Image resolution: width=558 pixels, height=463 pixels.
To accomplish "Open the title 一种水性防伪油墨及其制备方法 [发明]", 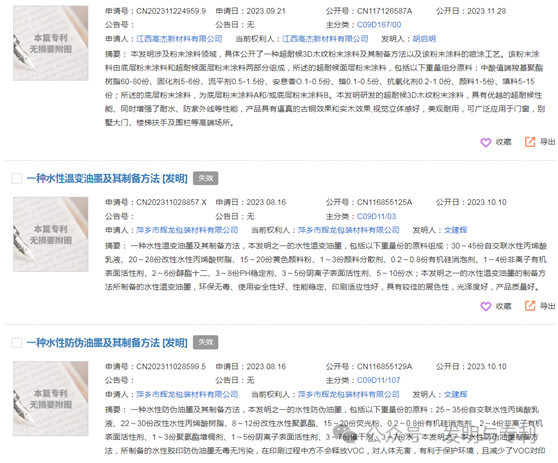I will click(x=107, y=343).
